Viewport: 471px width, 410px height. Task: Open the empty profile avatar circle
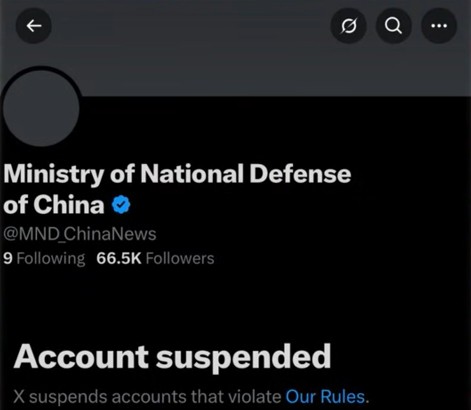coord(41,107)
